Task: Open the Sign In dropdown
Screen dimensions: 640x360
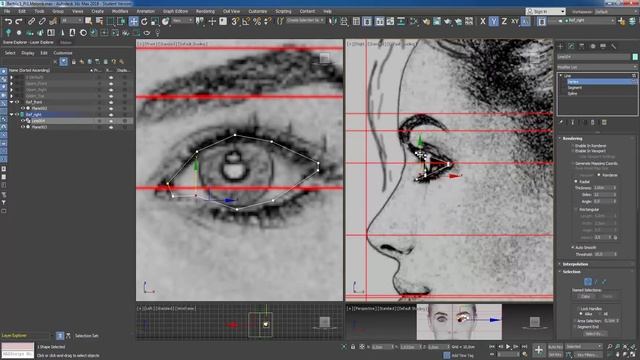Action: 546,11
